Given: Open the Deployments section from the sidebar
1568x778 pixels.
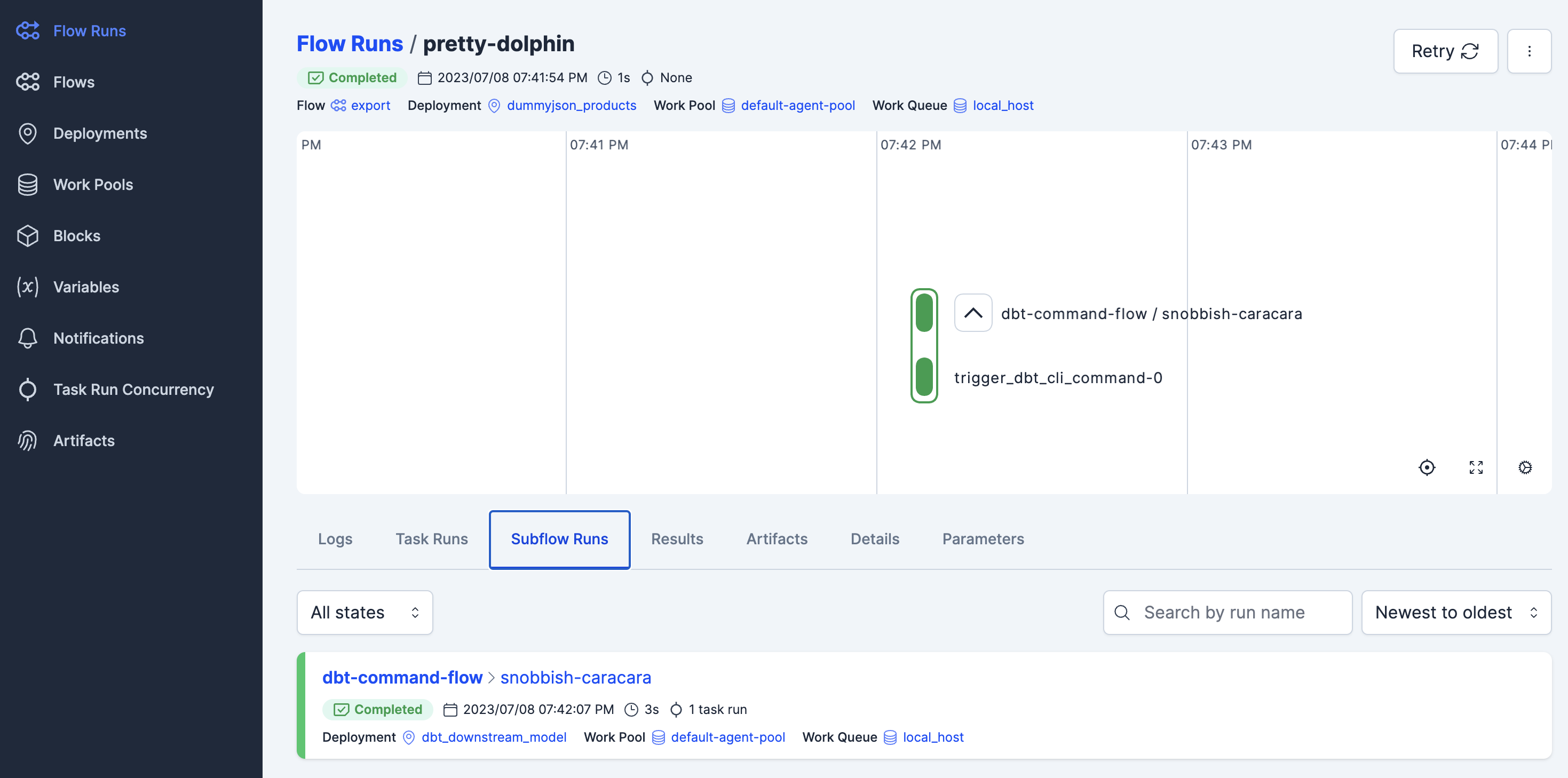Looking at the screenshot, I should (x=100, y=133).
